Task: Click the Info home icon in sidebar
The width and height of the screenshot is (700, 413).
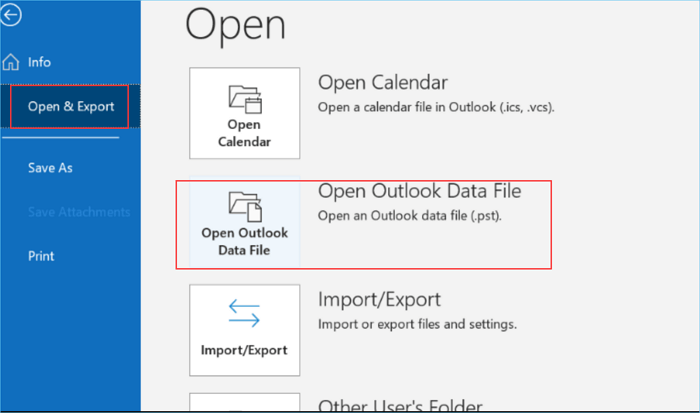Action: coord(11,62)
